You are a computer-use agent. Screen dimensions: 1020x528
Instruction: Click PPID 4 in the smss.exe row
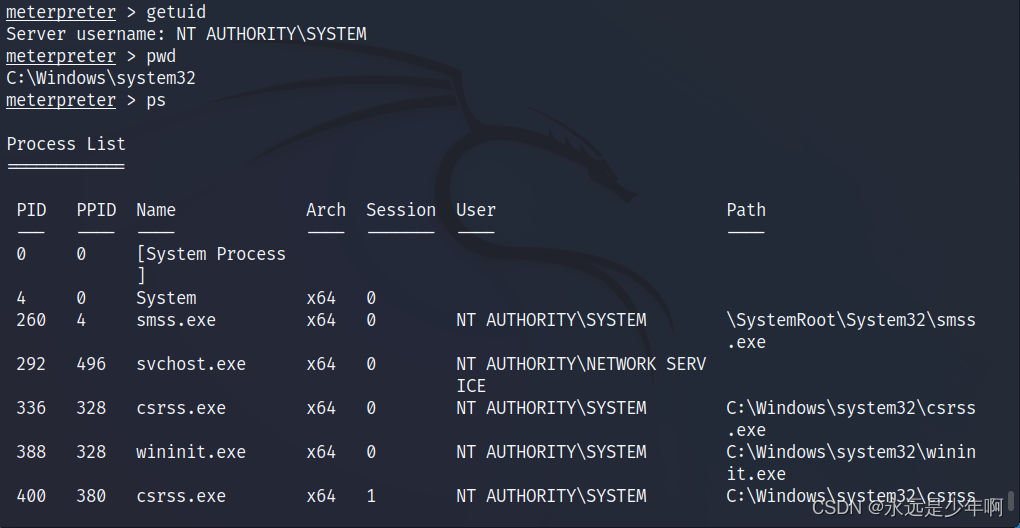coord(81,321)
